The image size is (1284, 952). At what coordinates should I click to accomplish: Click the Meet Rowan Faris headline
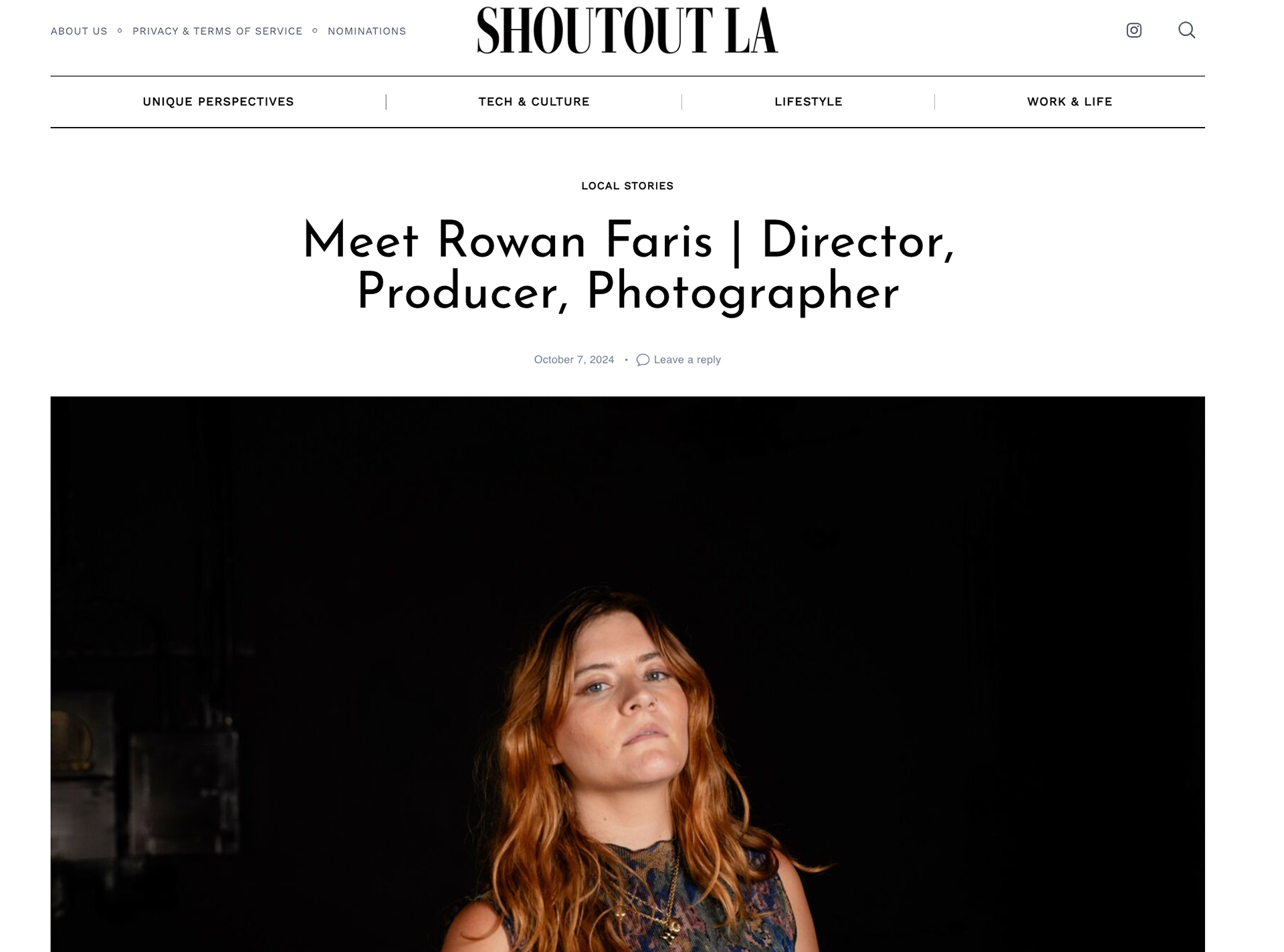point(627,266)
